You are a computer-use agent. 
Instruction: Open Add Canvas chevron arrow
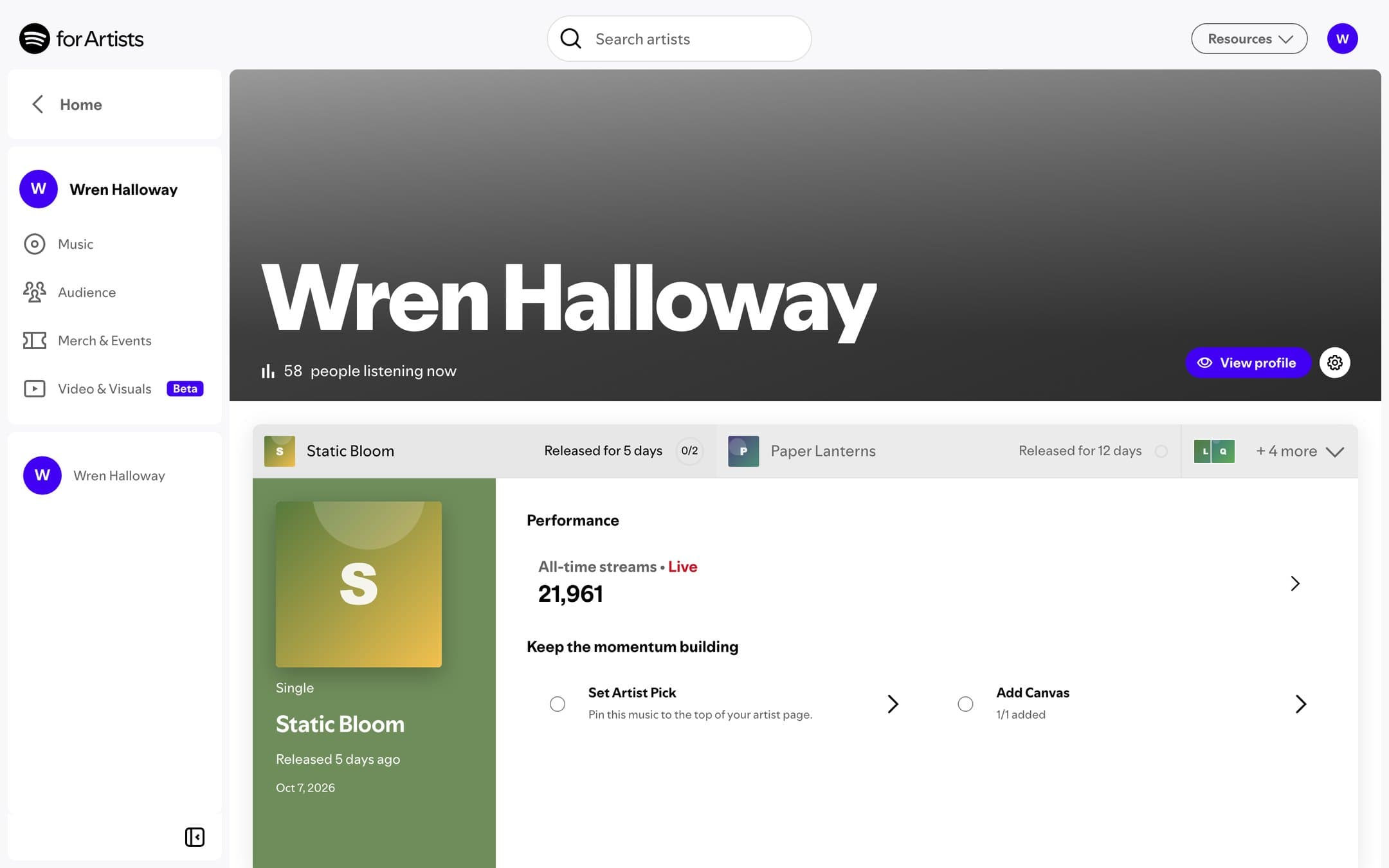pos(1300,704)
